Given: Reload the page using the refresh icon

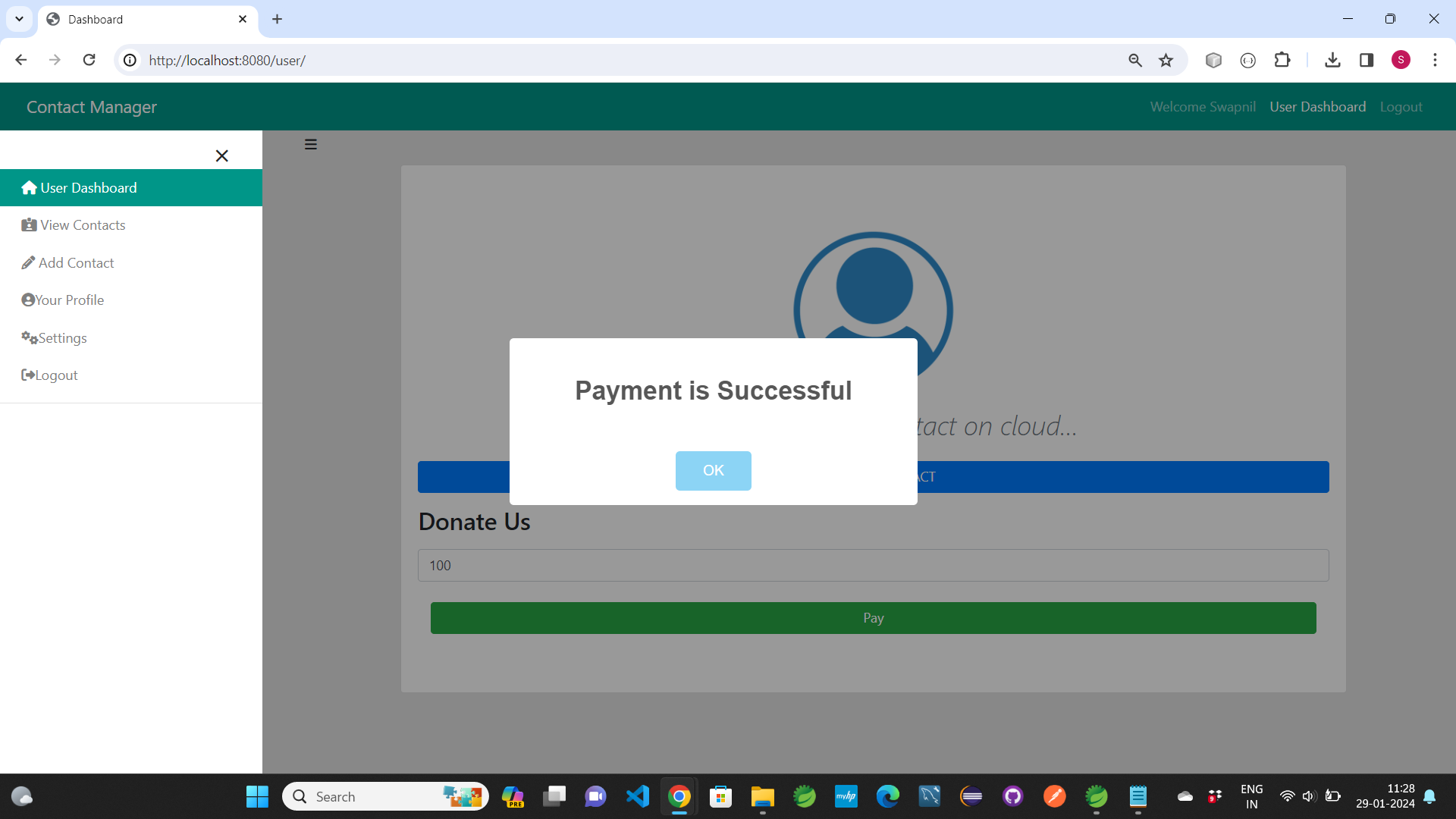Looking at the screenshot, I should click(89, 60).
